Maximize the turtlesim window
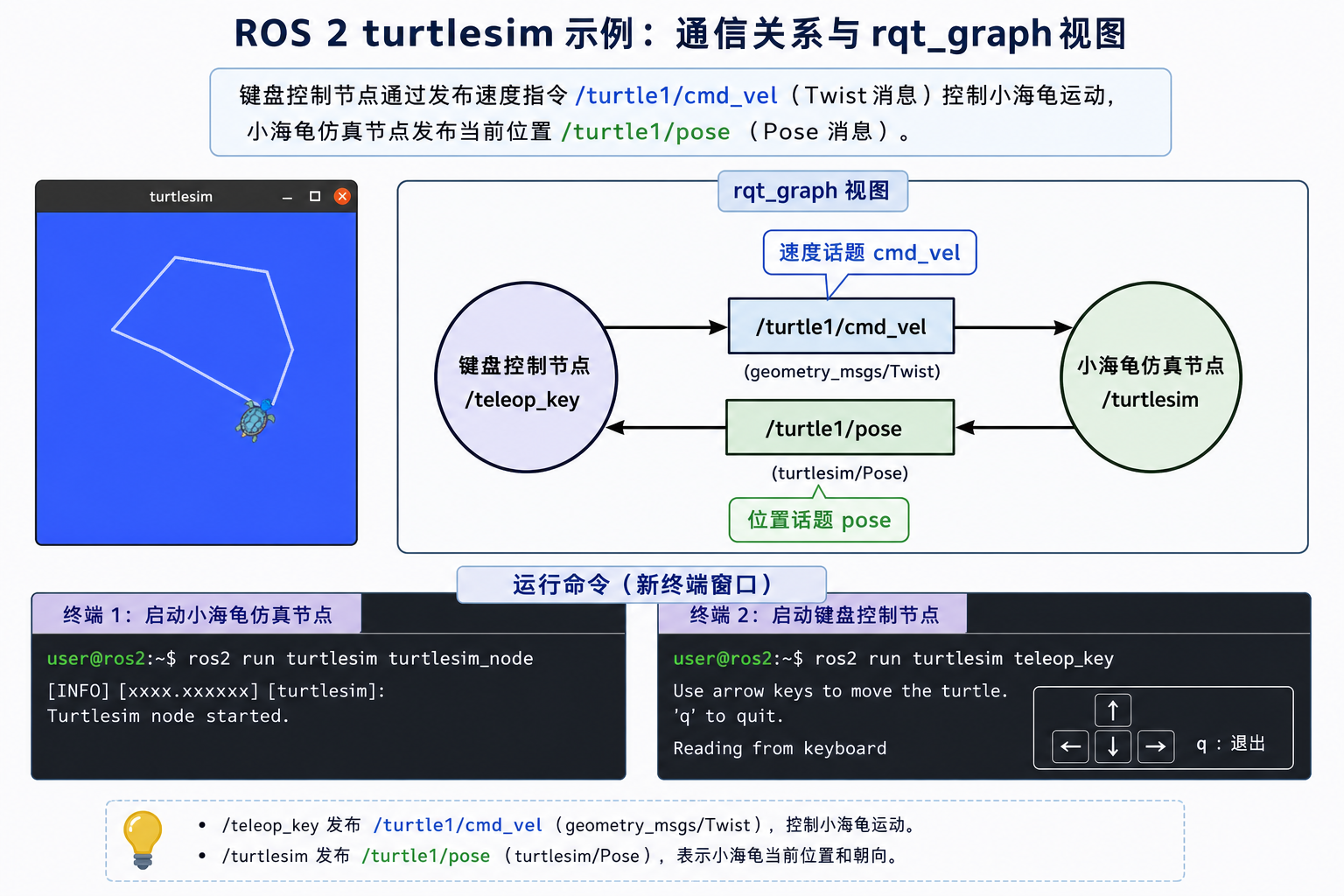This screenshot has width=1344, height=896. click(x=315, y=197)
